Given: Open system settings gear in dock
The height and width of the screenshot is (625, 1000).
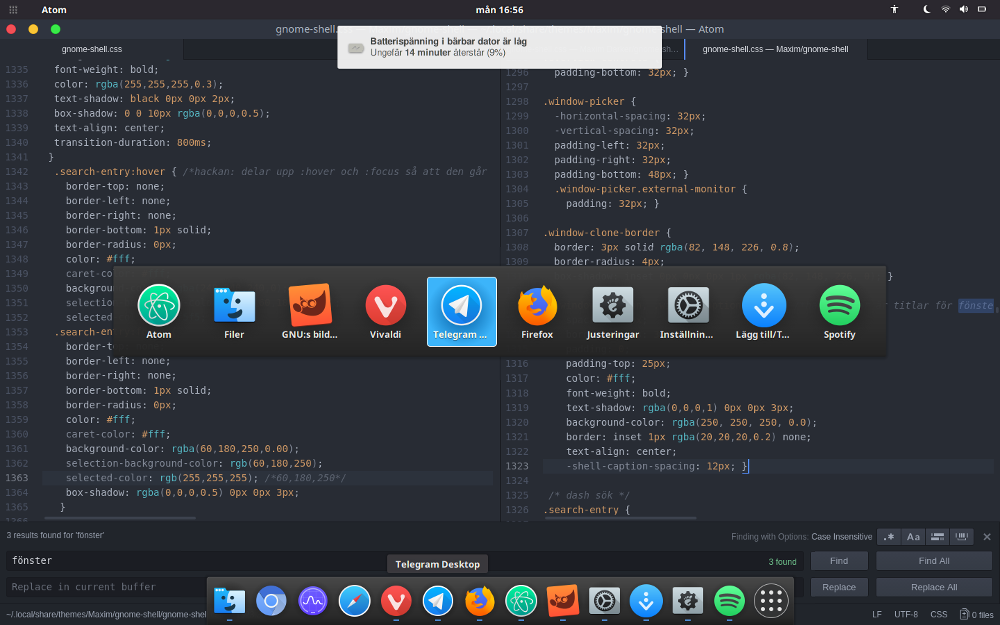Looking at the screenshot, I should [604, 601].
